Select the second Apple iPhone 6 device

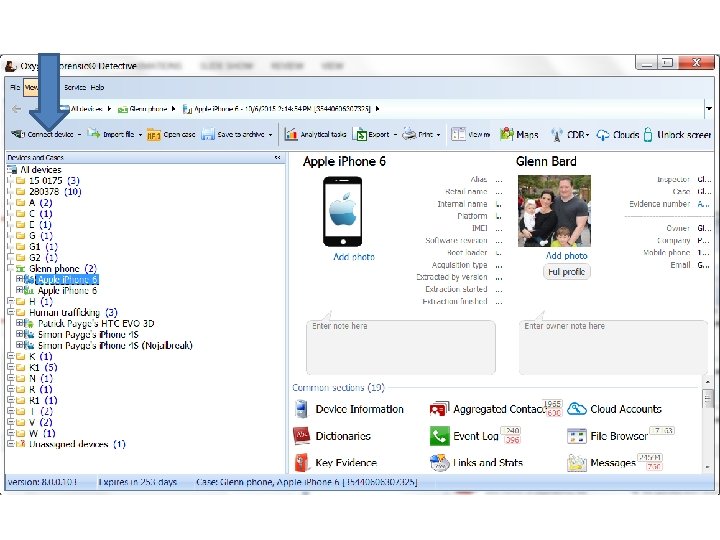(x=67, y=290)
